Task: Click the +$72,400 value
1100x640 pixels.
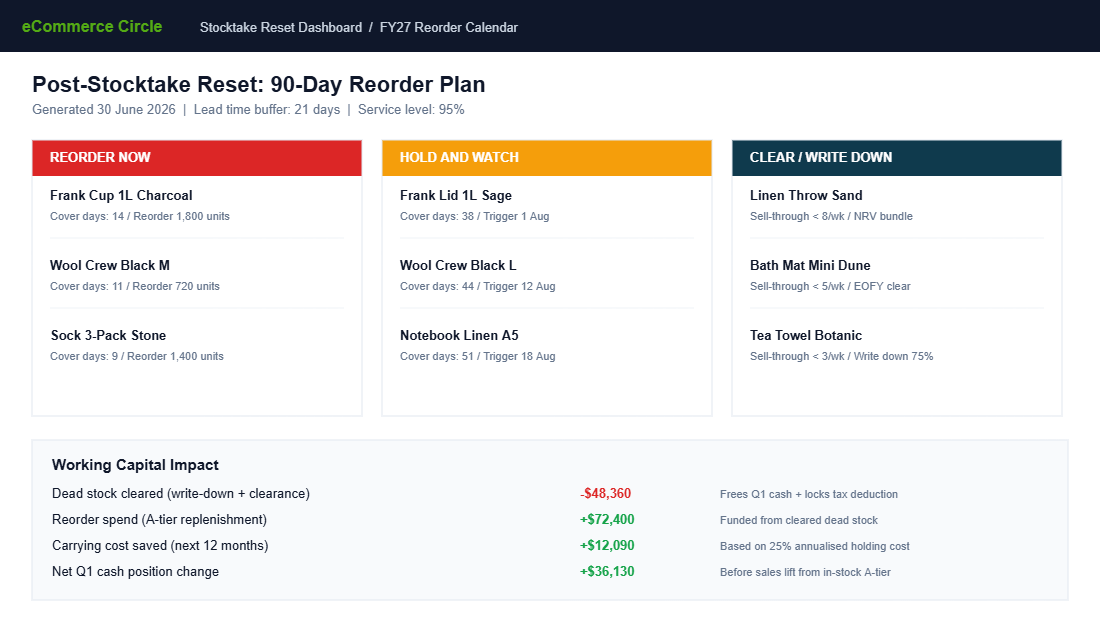Action: pyautogui.click(x=607, y=520)
